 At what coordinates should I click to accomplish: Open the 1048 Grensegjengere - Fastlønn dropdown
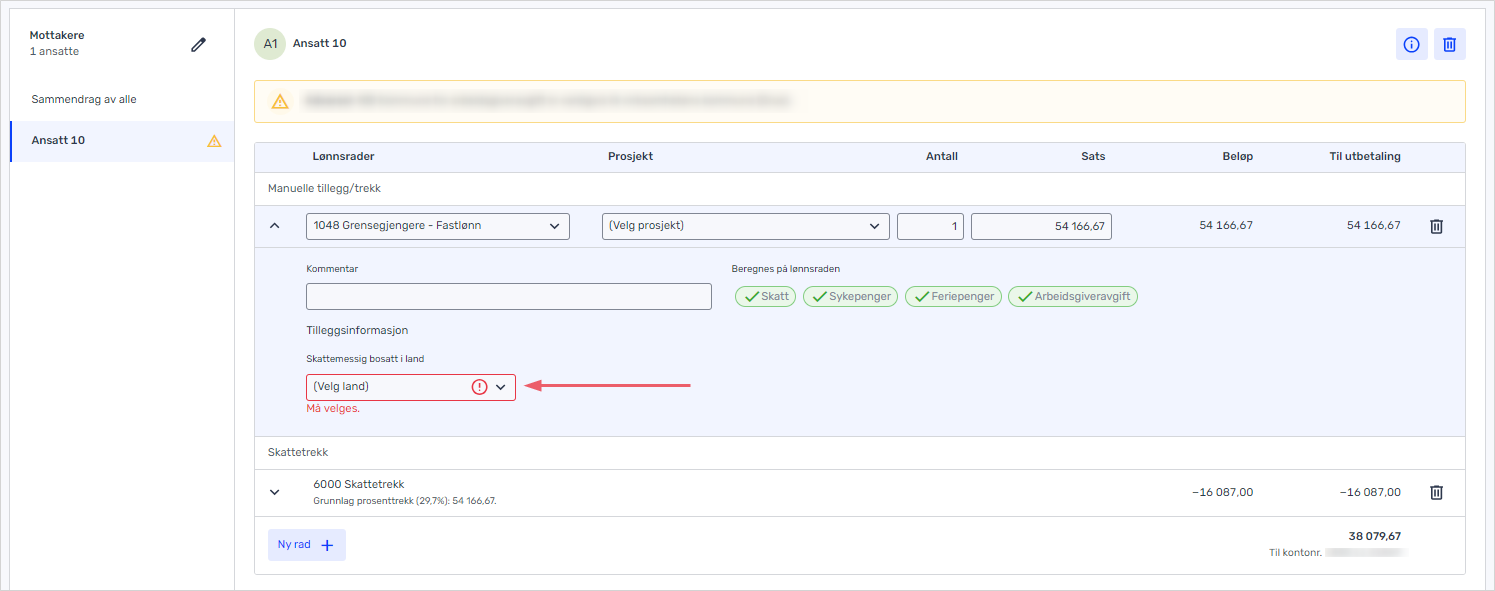pos(437,226)
